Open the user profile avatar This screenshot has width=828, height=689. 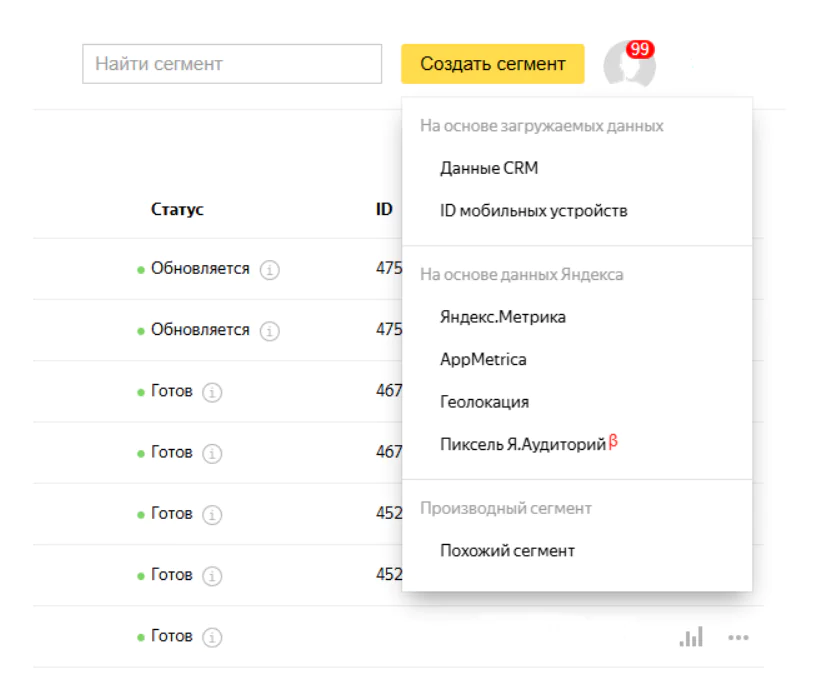click(629, 68)
